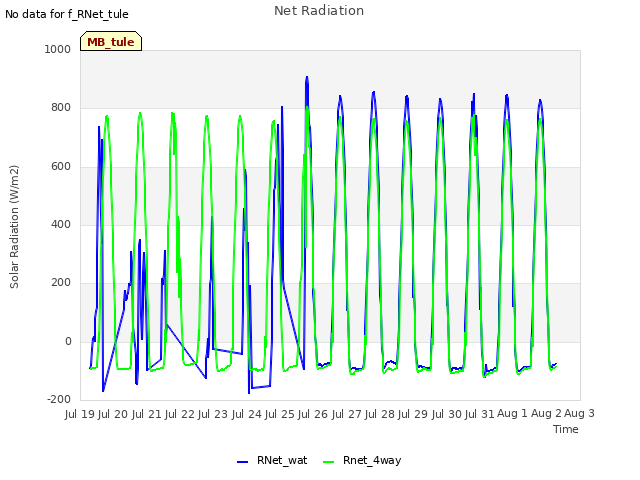
Task: Click the Jul 28 x-axis date label
Action: click(380, 414)
